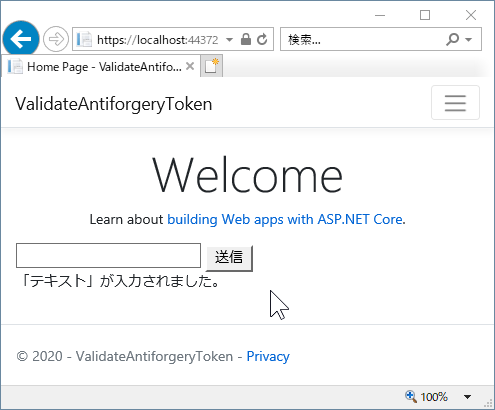This screenshot has width=495, height=410.
Task: Open the building Web apps with ASP.NET Core link
Action: pyautogui.click(x=285, y=219)
